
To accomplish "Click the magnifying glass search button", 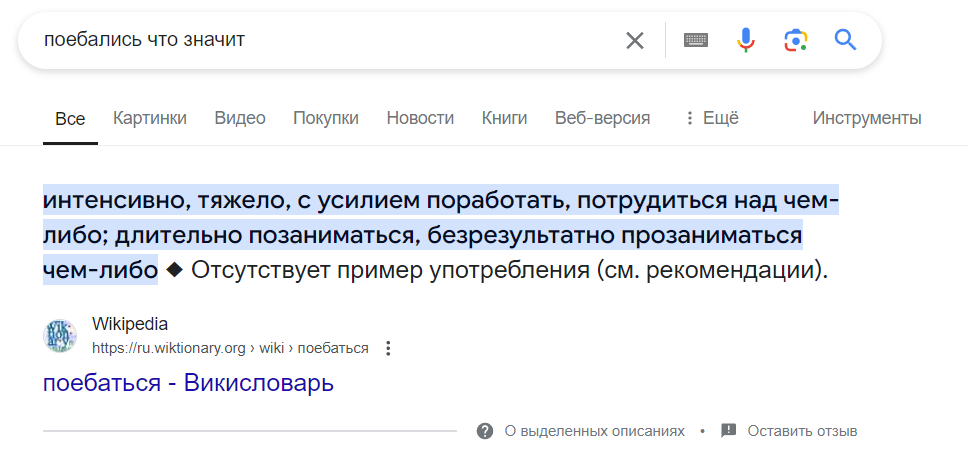I will tap(846, 40).
